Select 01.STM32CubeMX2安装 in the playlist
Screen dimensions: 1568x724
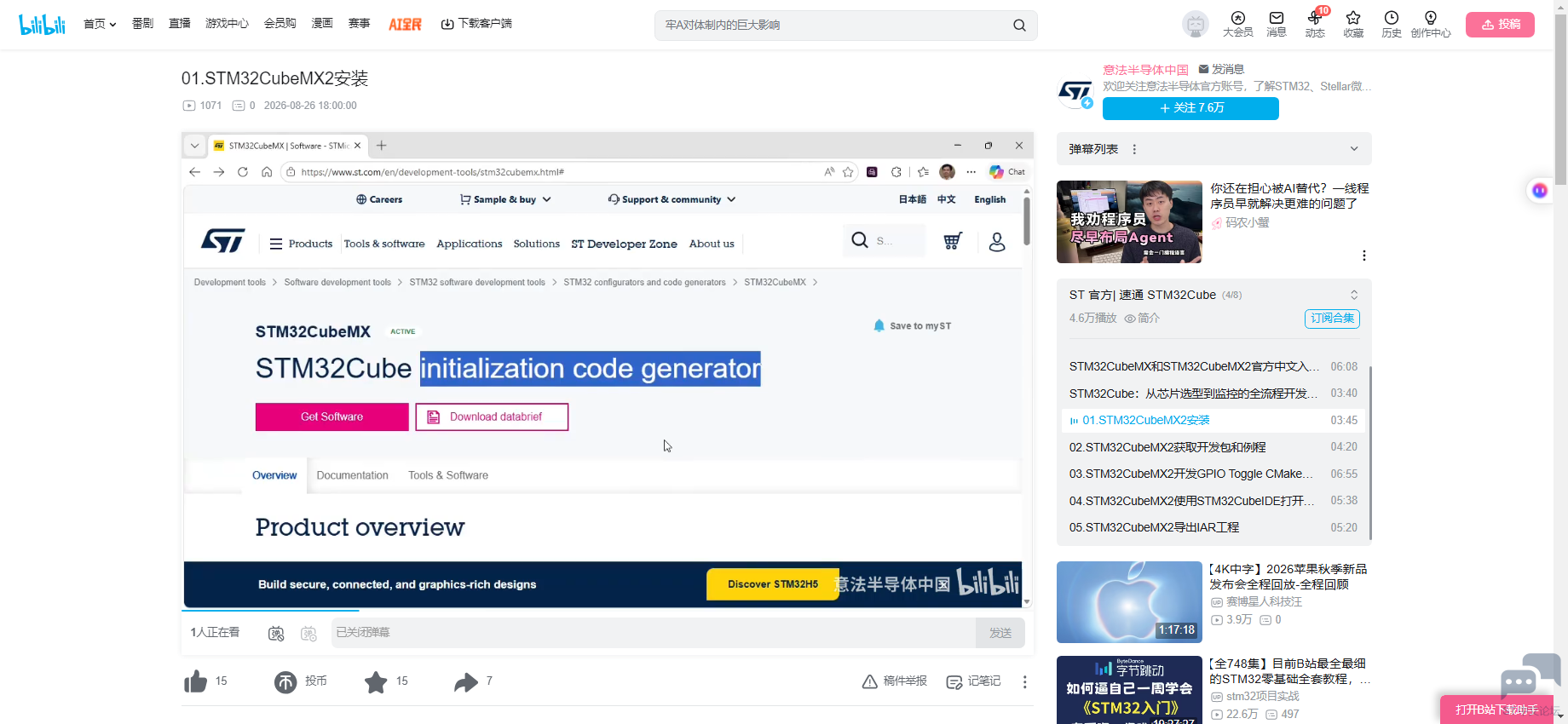coord(1213,421)
